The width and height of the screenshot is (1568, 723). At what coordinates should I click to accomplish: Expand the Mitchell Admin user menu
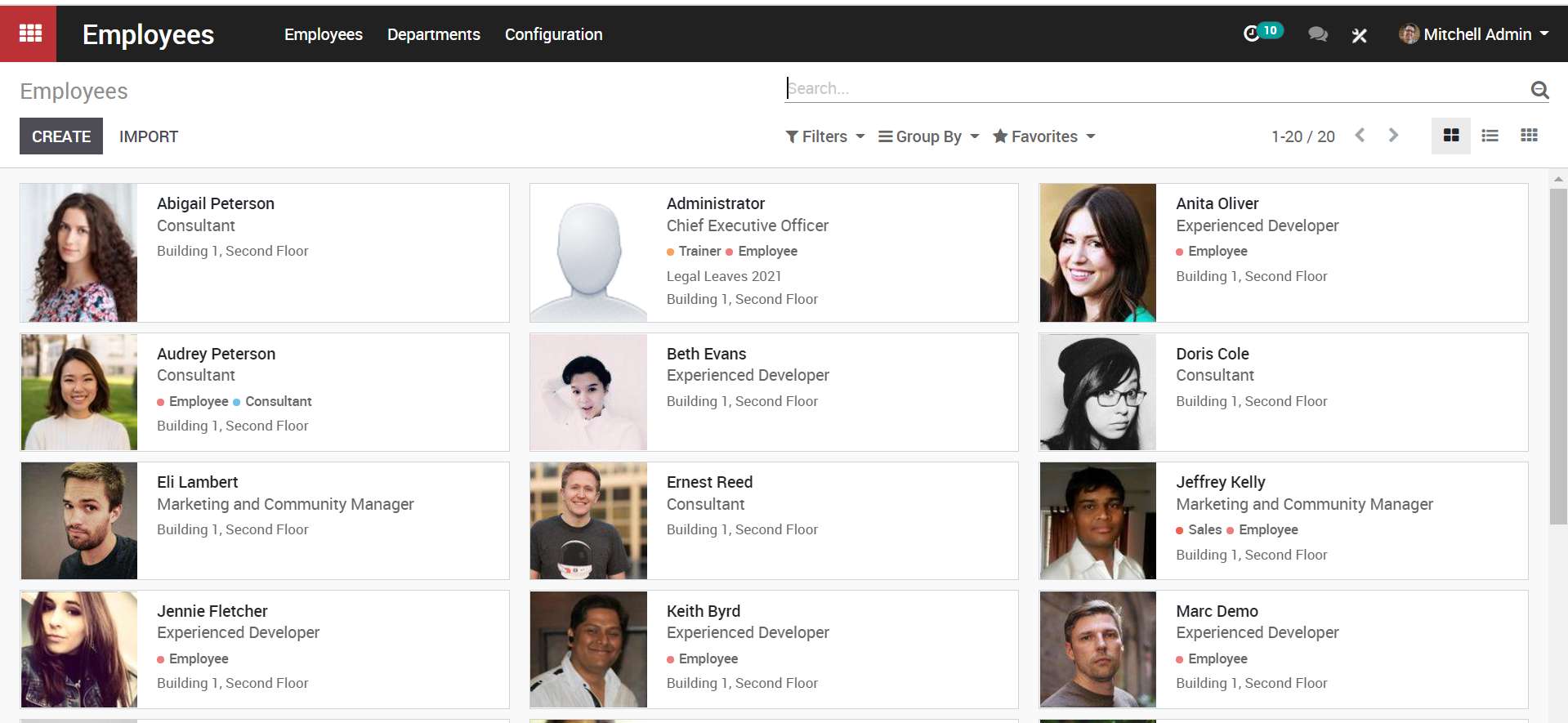click(1475, 34)
